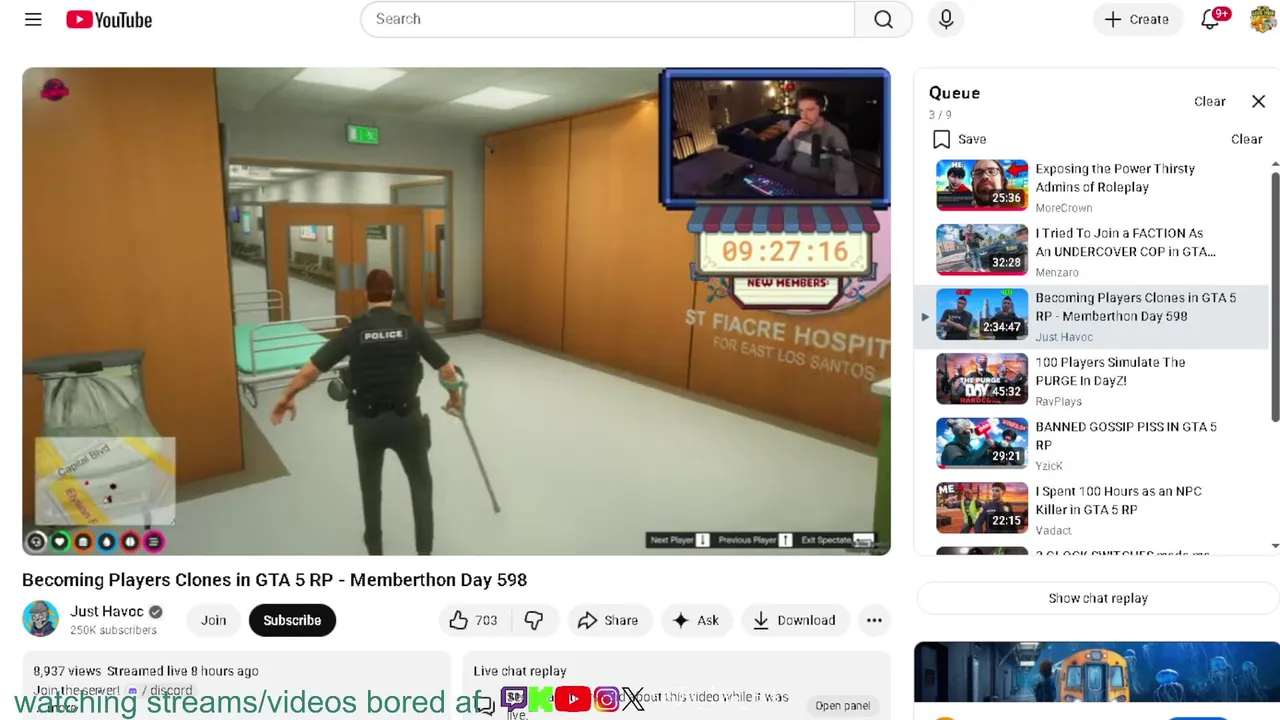
Task: Click the Kick icon in overlay
Action: 541,698
